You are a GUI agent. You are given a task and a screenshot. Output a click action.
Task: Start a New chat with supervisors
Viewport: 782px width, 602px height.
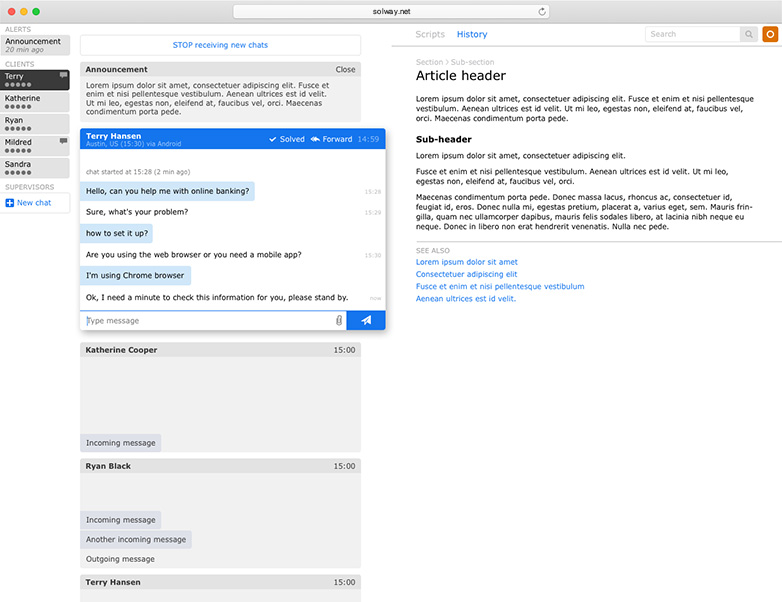pos(35,203)
